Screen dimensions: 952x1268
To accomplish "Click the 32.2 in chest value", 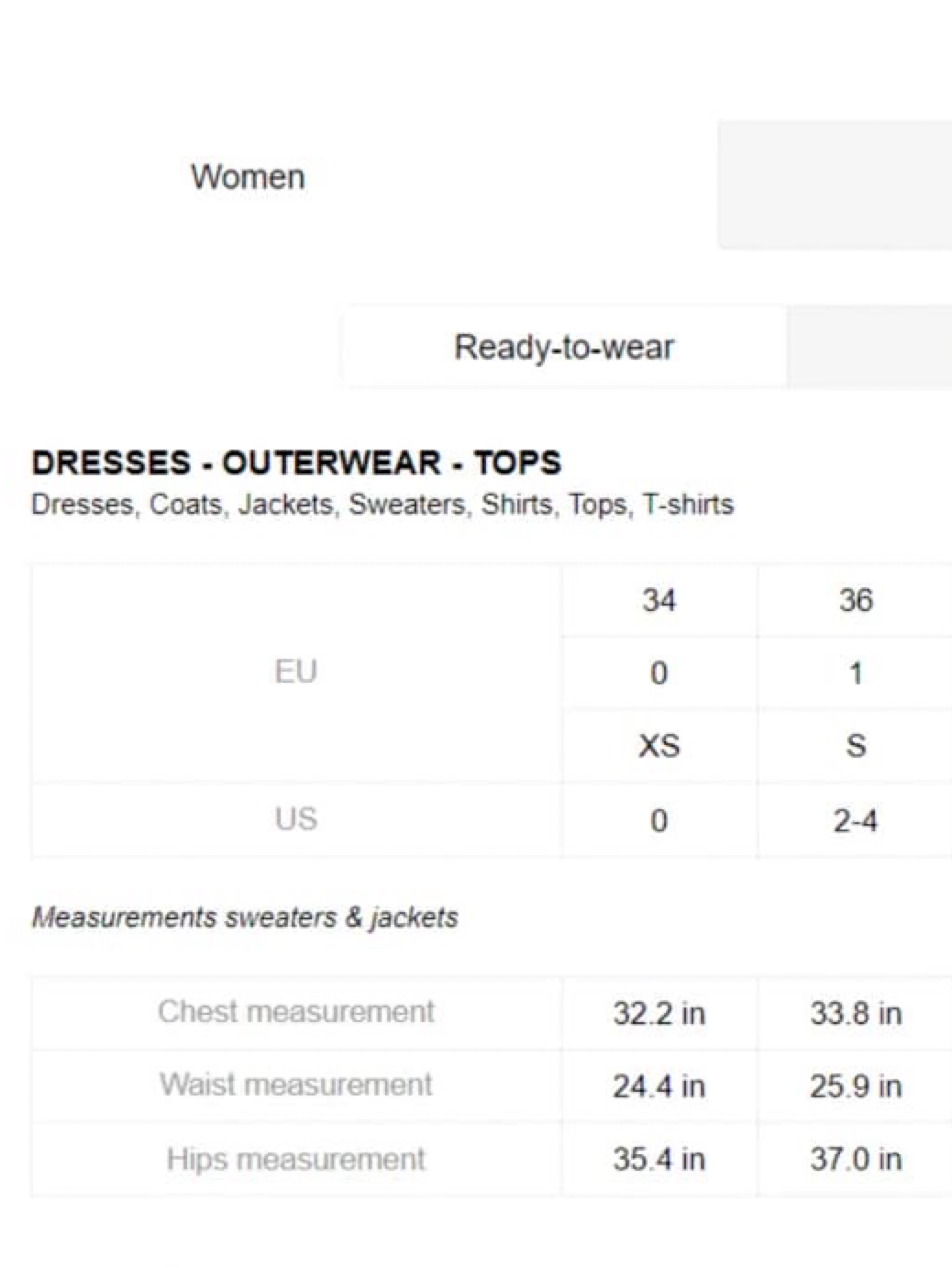I will (x=659, y=1013).
